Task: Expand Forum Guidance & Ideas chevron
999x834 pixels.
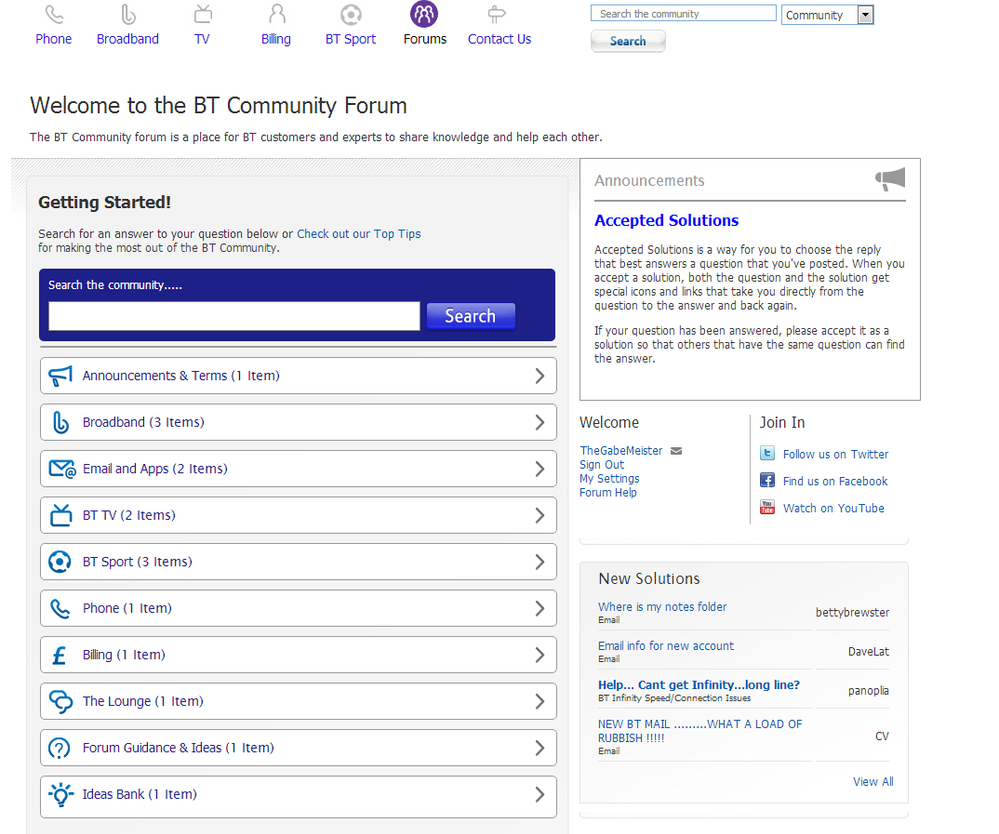Action: click(x=540, y=748)
